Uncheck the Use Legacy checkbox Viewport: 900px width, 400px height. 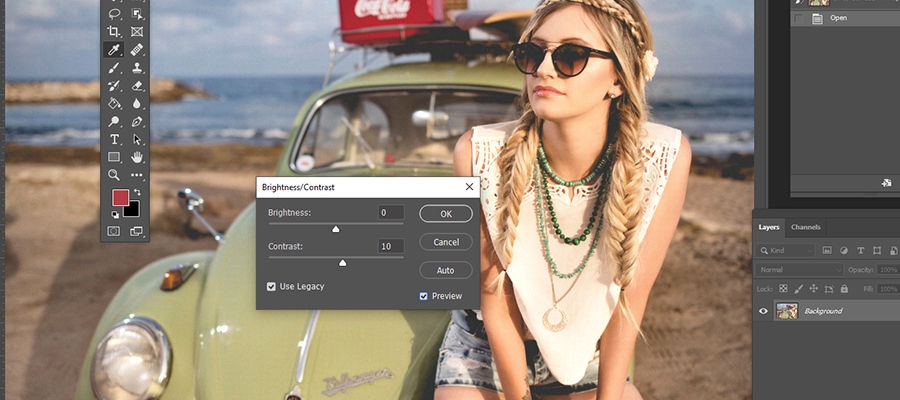[271, 286]
